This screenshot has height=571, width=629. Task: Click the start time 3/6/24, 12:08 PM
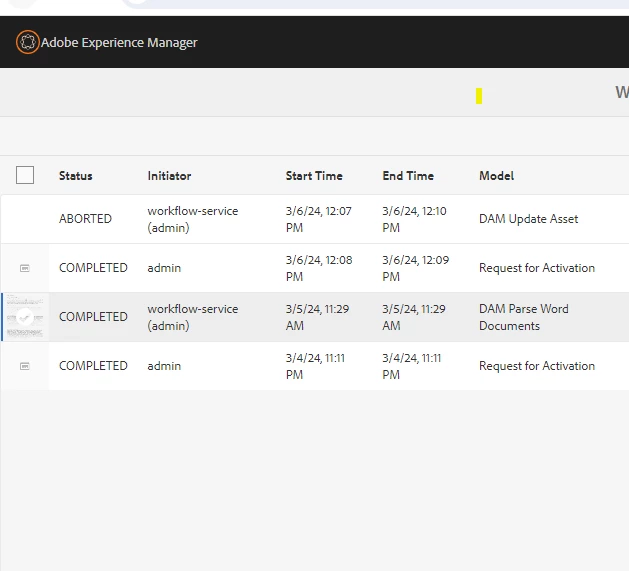click(x=319, y=268)
